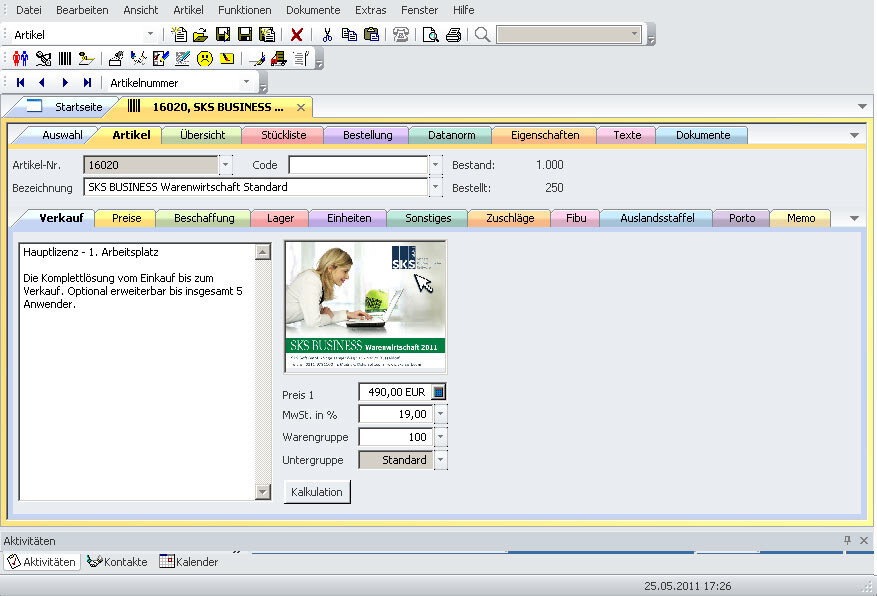Viewport: 877px width, 596px height.
Task: Open addresses with red and blue people icon
Action: pos(21,58)
